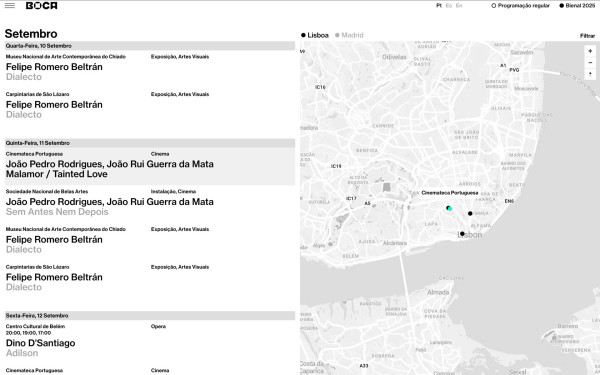Image resolution: width=600 pixels, height=375 pixels.
Task: Click the Almada label on the map
Action: click(x=438, y=292)
